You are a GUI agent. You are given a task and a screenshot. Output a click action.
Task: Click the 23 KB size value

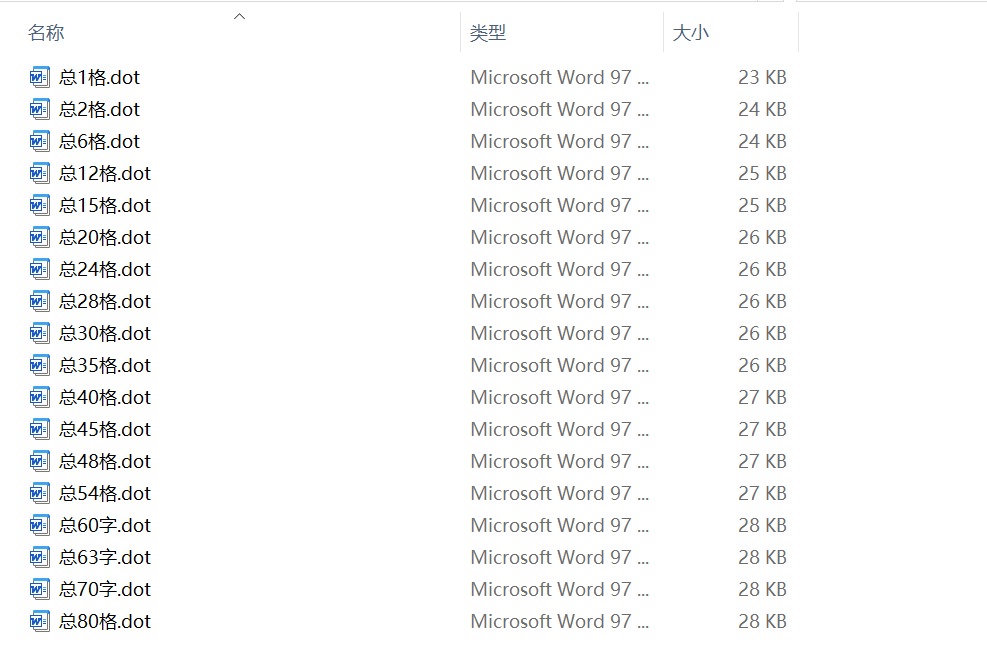762,77
